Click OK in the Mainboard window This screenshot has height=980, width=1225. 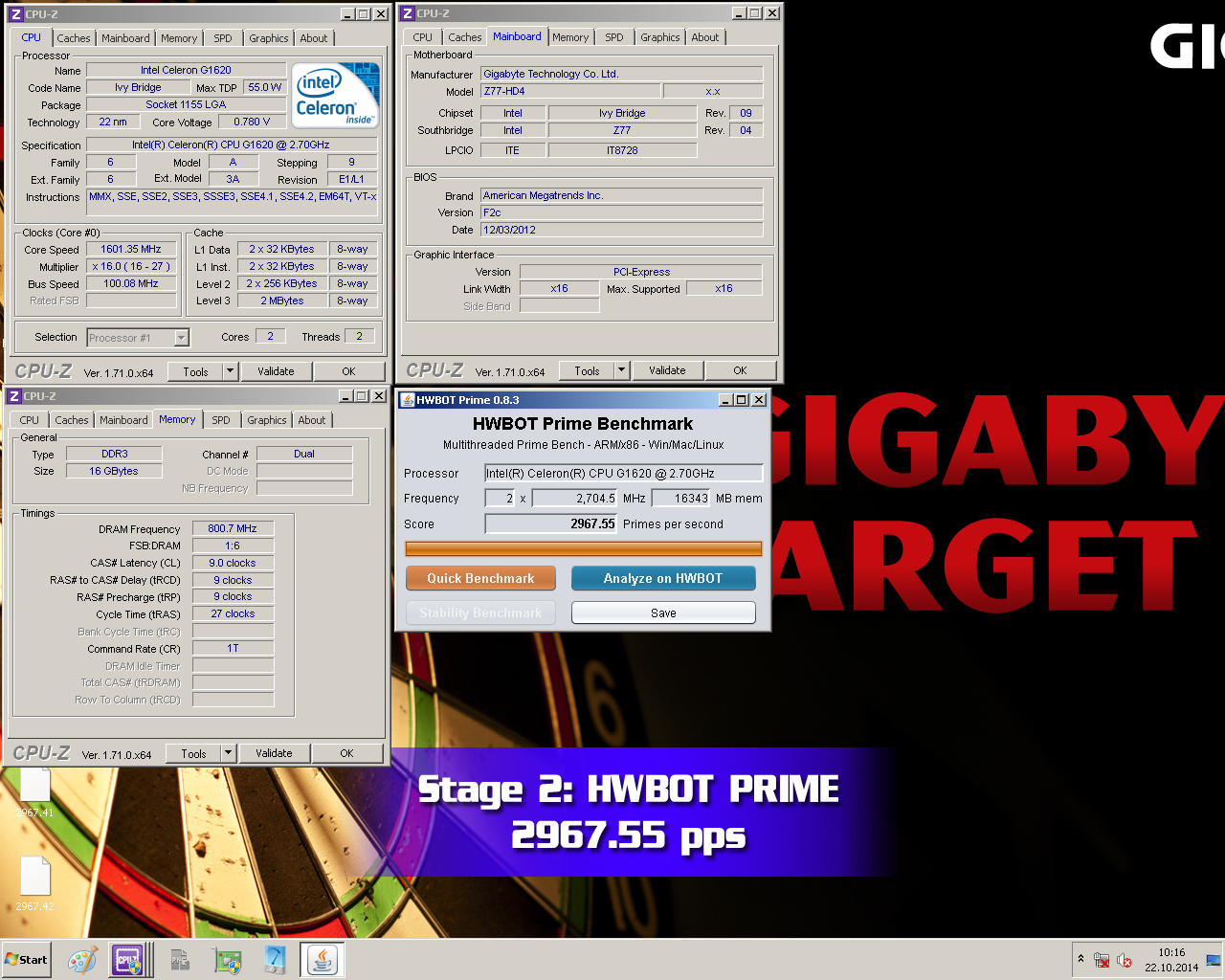(740, 370)
